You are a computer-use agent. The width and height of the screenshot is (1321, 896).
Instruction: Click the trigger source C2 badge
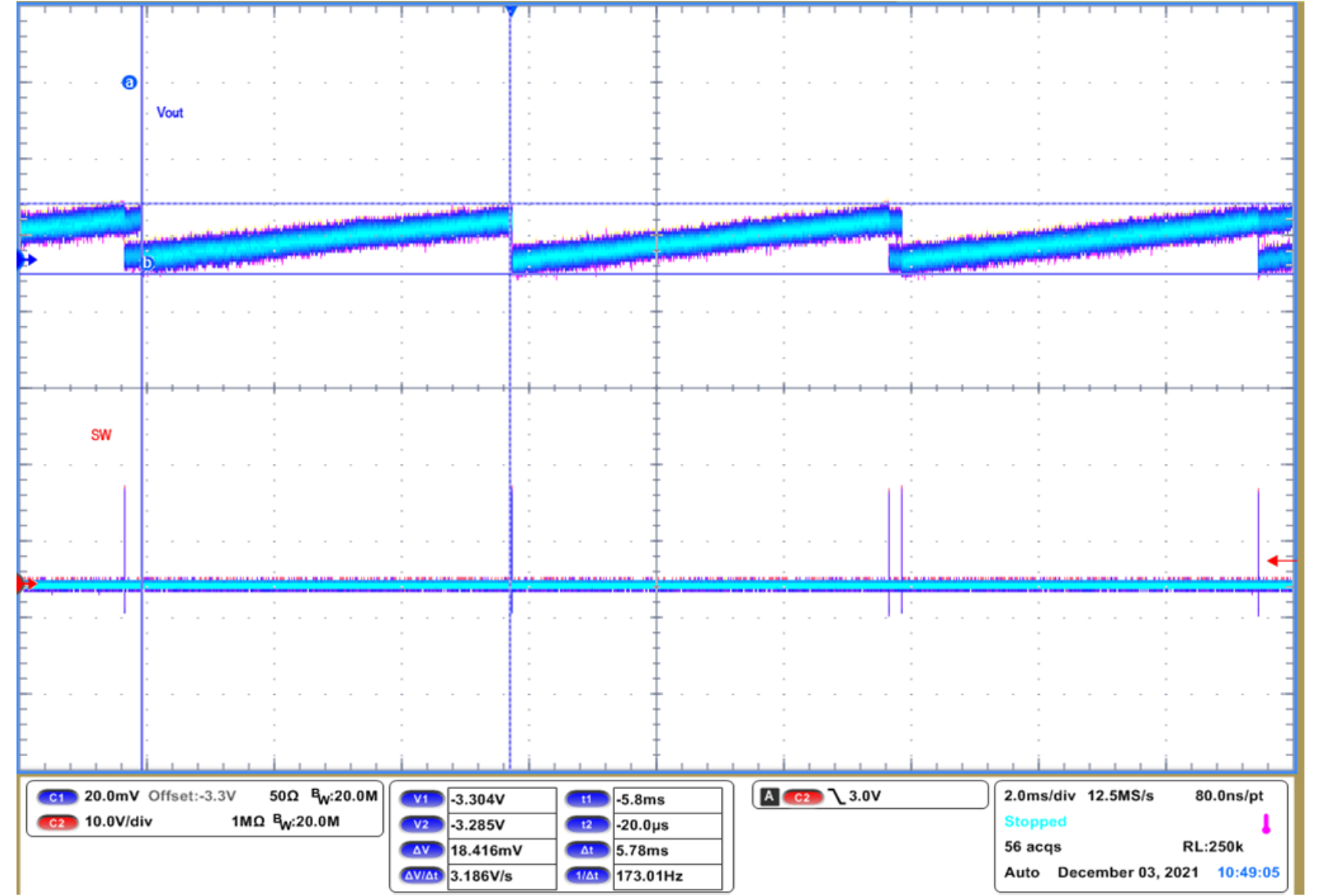pos(803,795)
